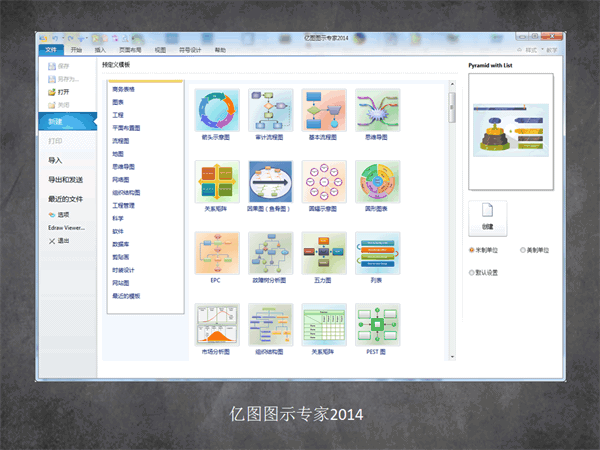
Task: Select the 思维导图 mind map template thumbnail
Action: [x=377, y=111]
